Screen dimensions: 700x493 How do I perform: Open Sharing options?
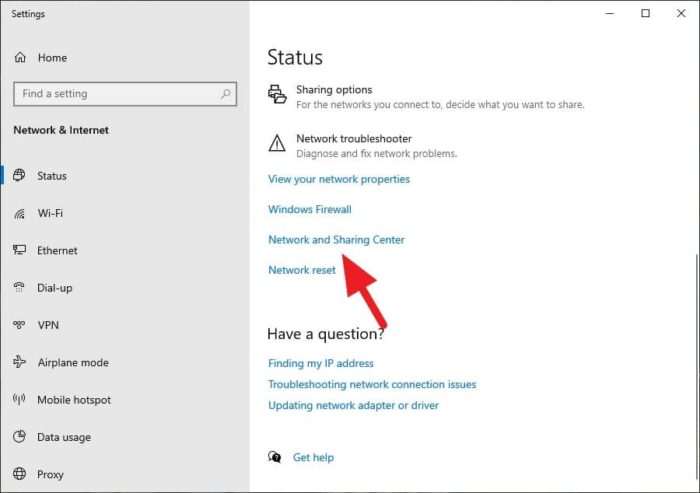(426, 96)
